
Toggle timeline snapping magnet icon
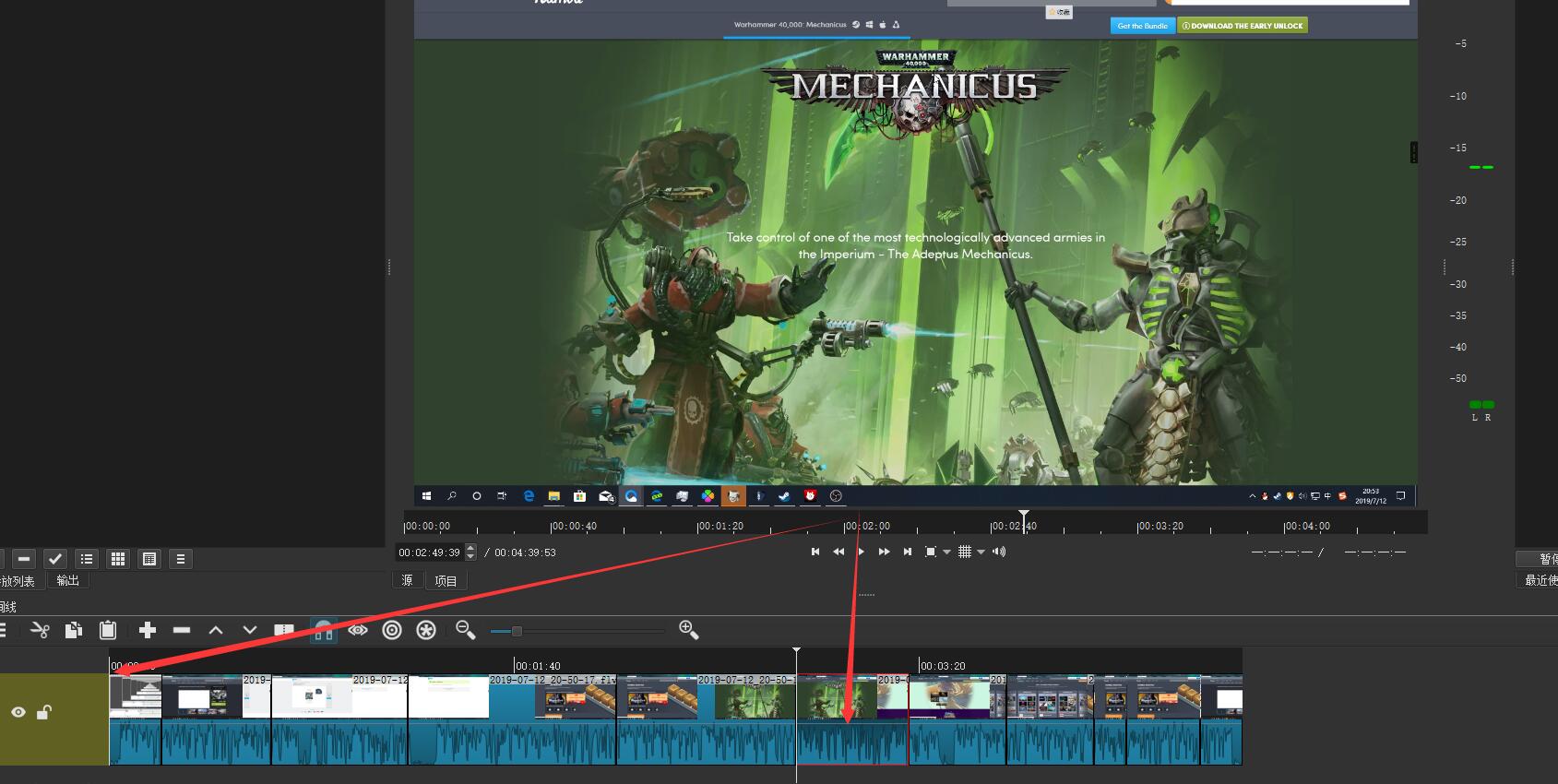(x=323, y=630)
